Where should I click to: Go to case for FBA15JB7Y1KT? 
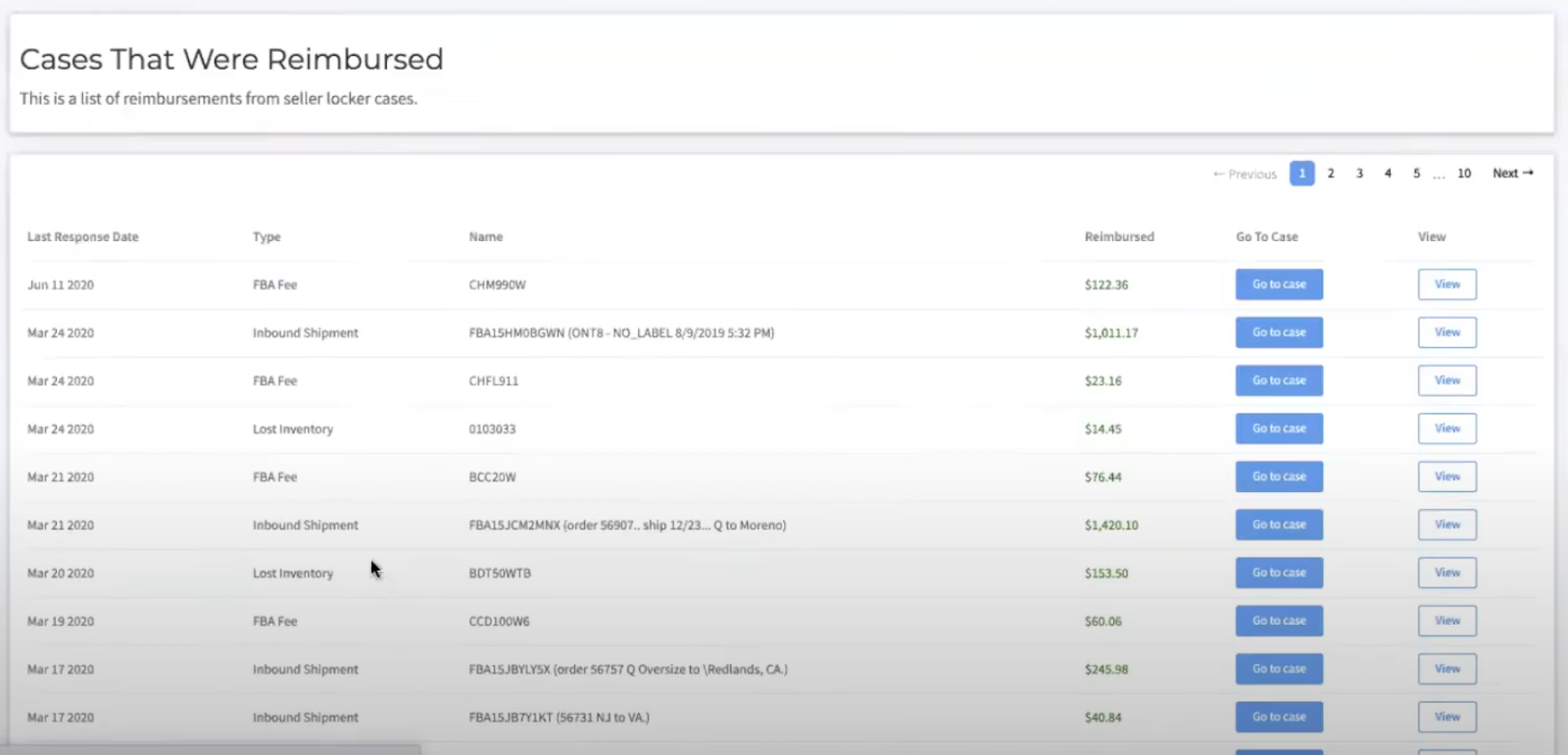click(x=1279, y=717)
